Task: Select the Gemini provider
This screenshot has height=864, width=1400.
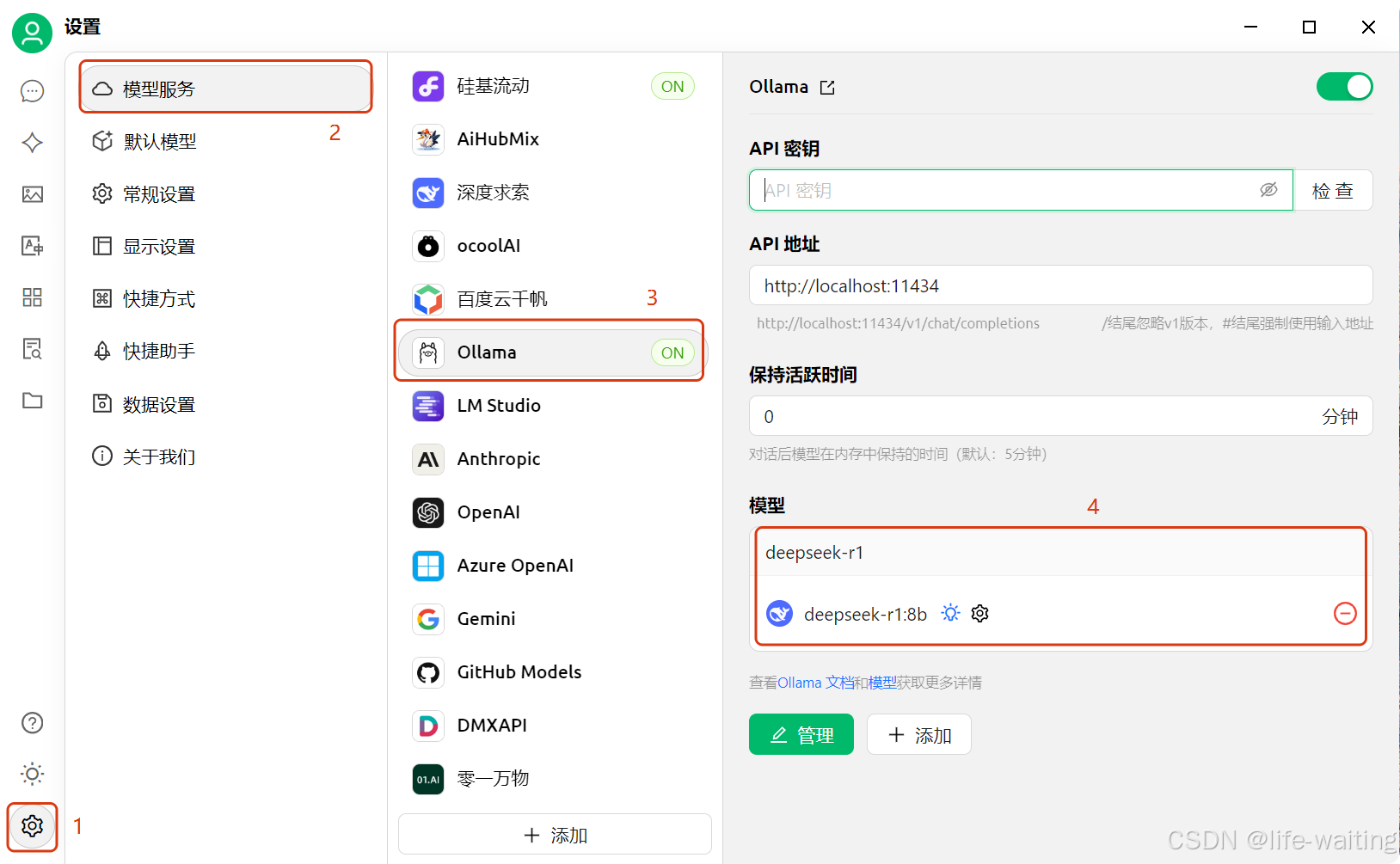Action: pyautogui.click(x=554, y=619)
